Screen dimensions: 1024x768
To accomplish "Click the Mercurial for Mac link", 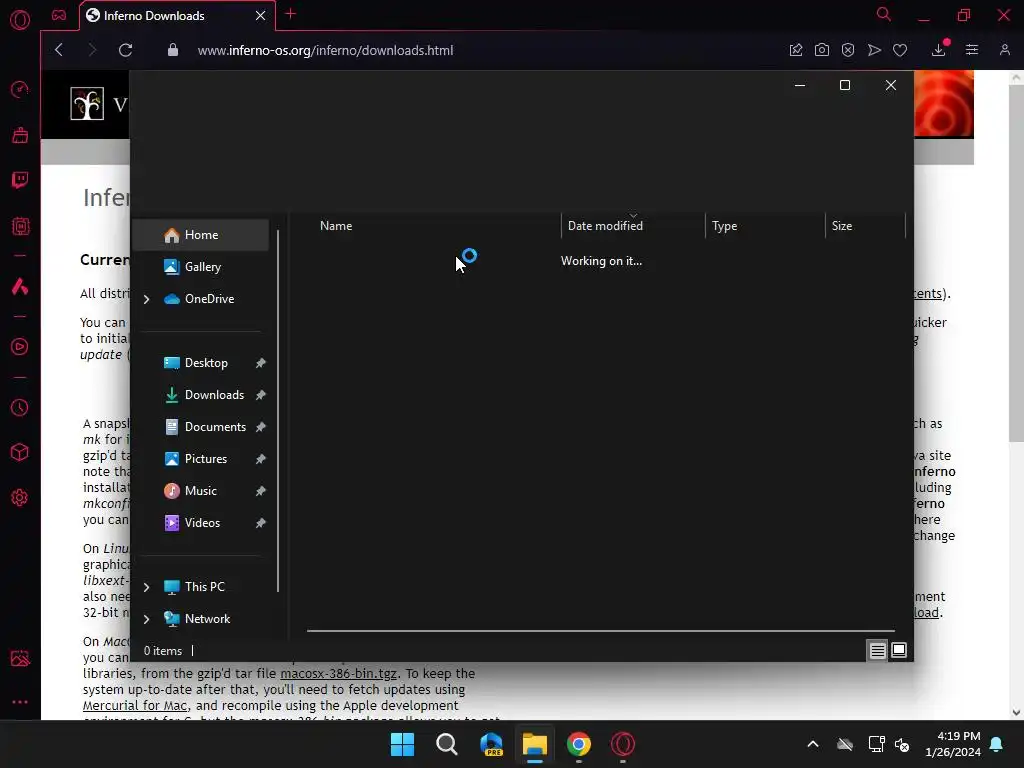I will click(135, 705).
